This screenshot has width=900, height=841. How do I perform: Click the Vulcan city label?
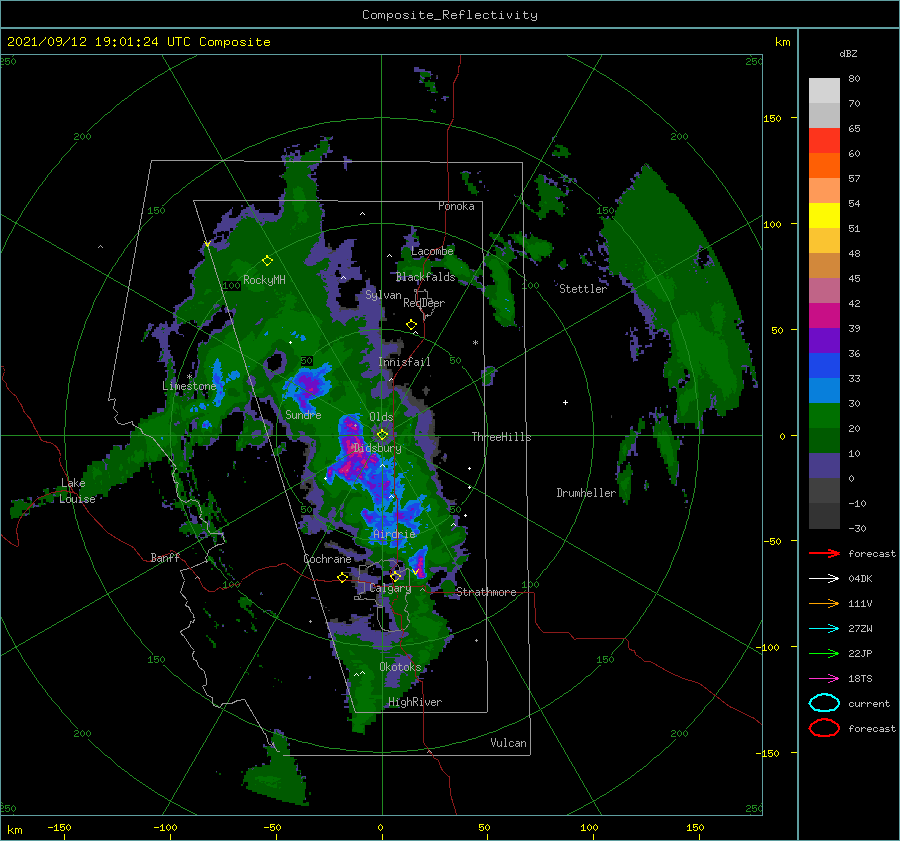coord(509,742)
